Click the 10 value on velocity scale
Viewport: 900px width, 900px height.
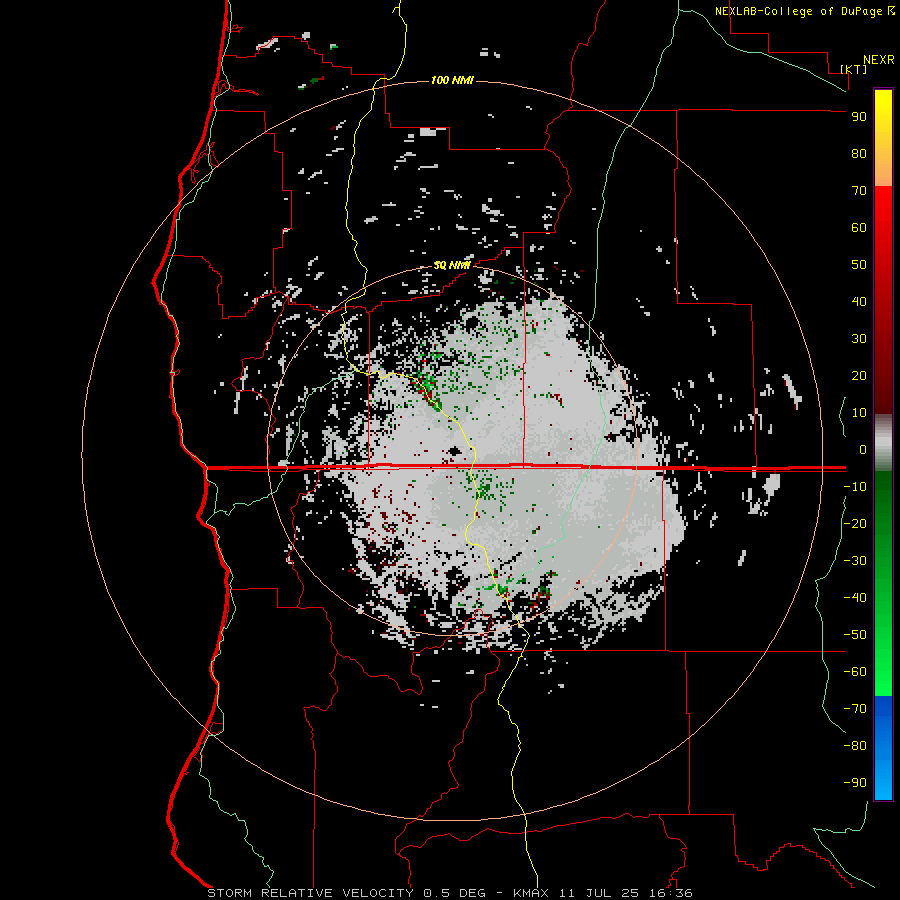point(859,413)
